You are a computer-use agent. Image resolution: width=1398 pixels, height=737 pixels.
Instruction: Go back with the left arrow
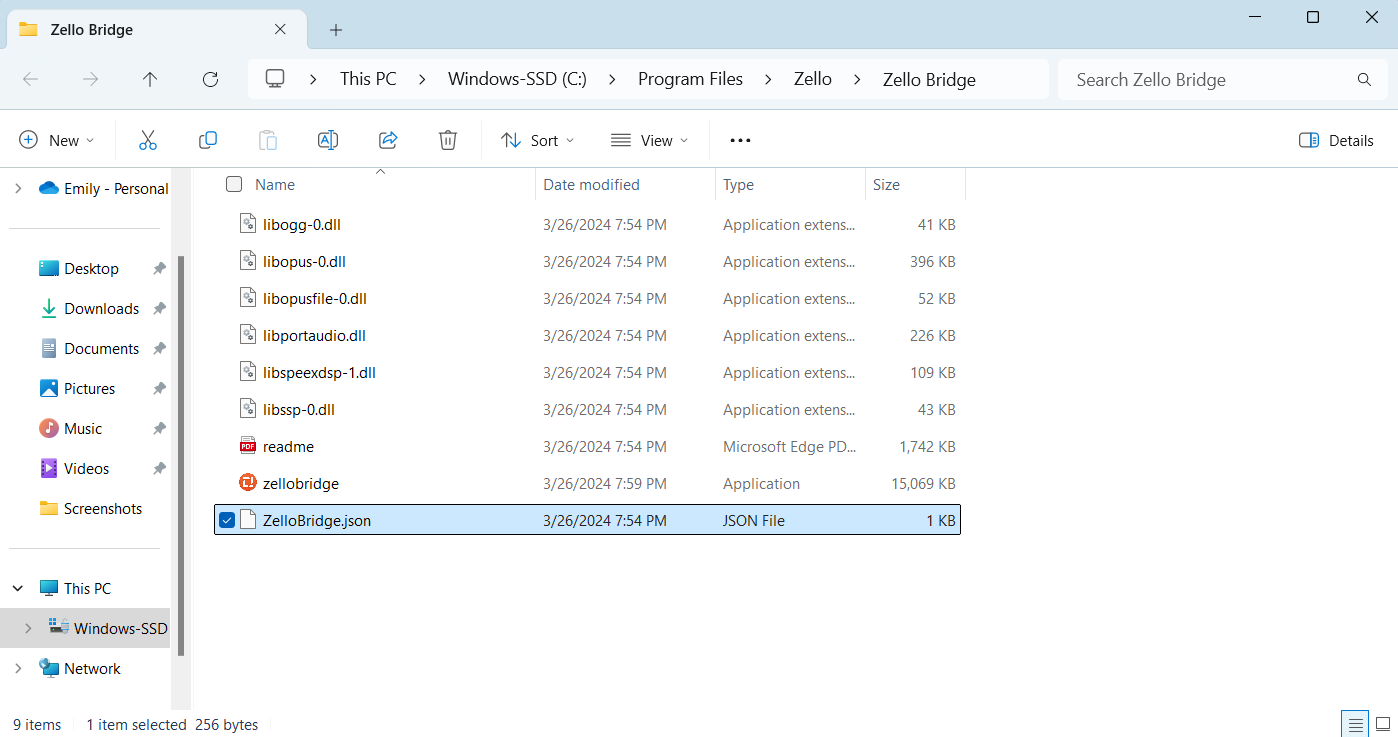[30, 79]
